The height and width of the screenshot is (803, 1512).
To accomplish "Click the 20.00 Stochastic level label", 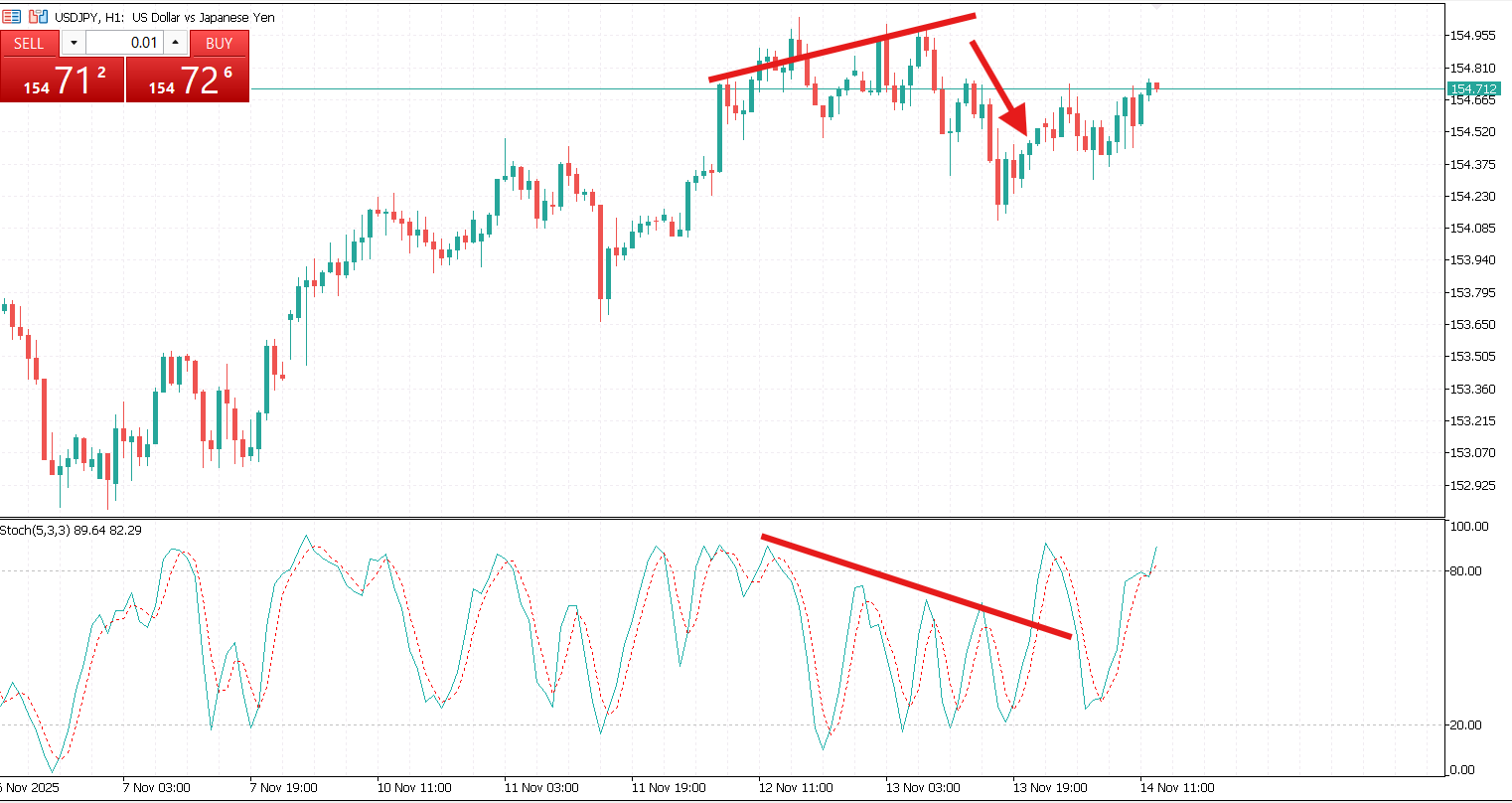I will pos(1468,724).
